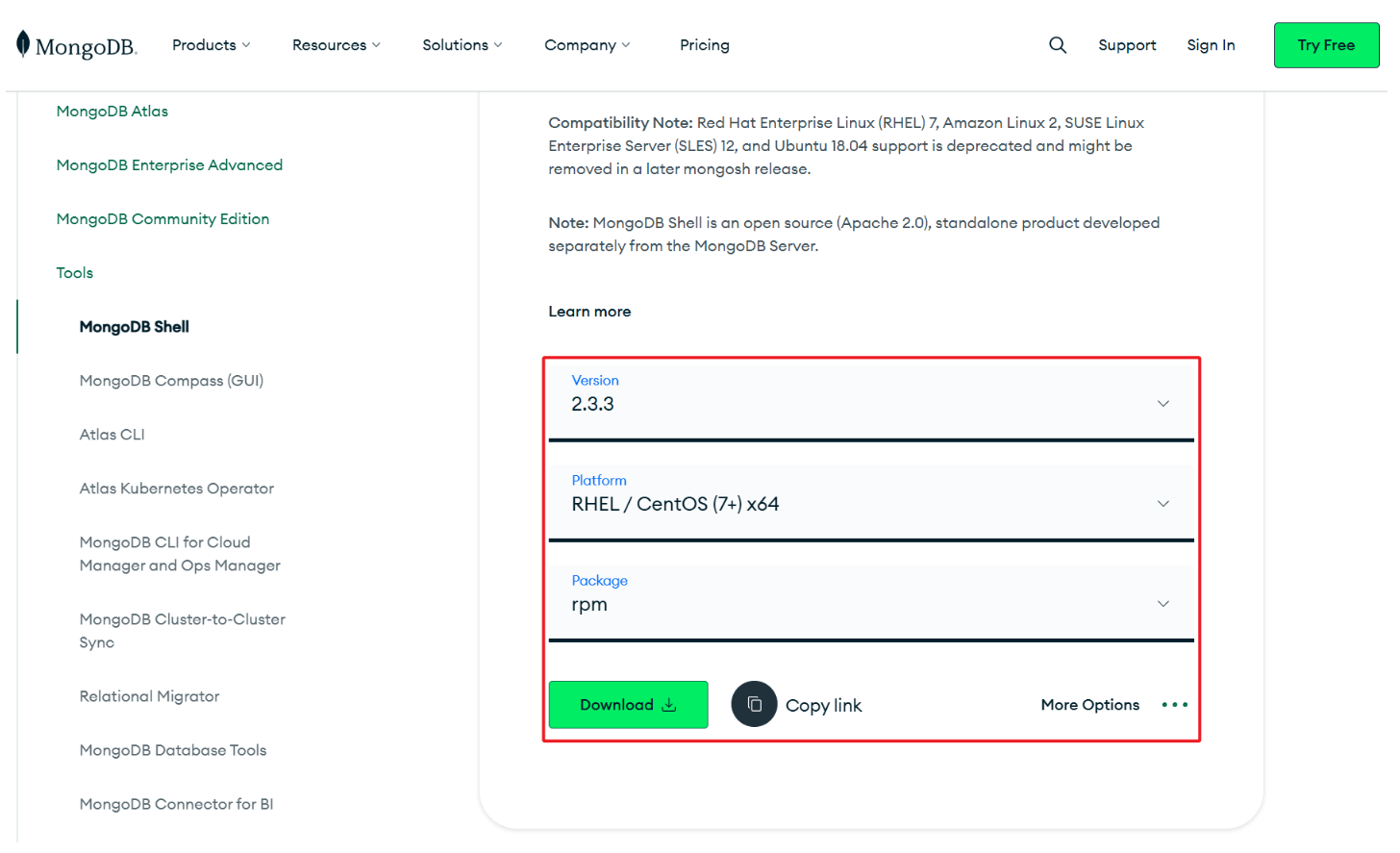1400x853 pixels.
Task: Click the green Download button
Action: click(x=629, y=705)
